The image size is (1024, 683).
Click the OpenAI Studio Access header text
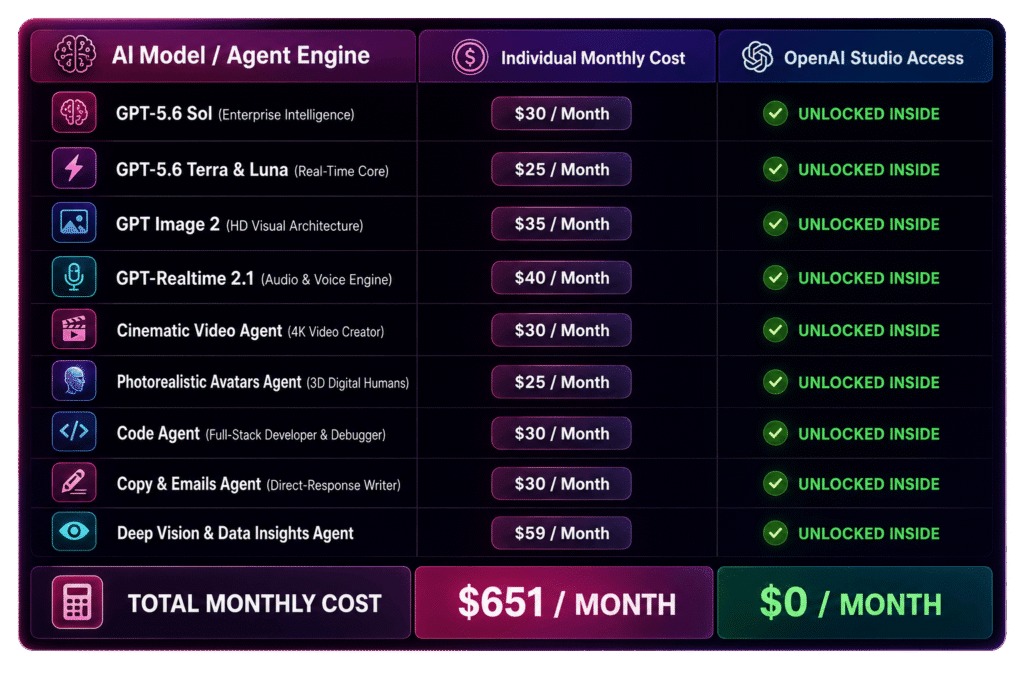pyautogui.click(x=874, y=58)
